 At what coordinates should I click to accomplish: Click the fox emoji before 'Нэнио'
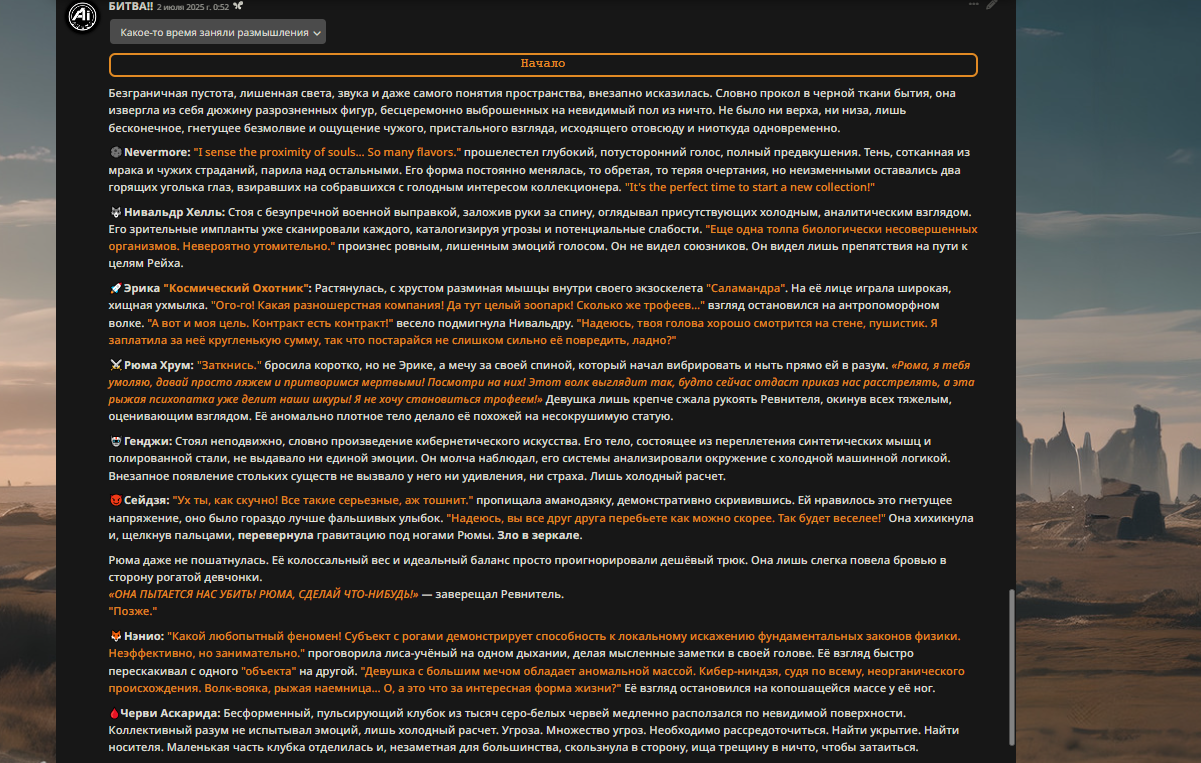click(115, 636)
